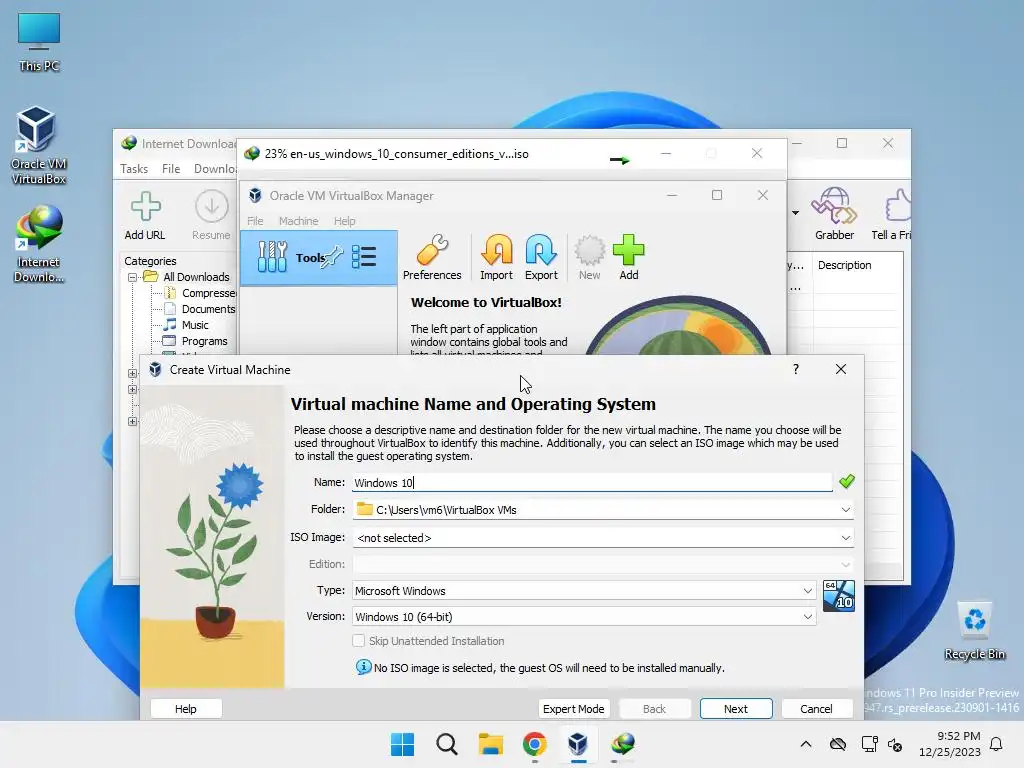Open the Grabber tool in IDM

834,214
